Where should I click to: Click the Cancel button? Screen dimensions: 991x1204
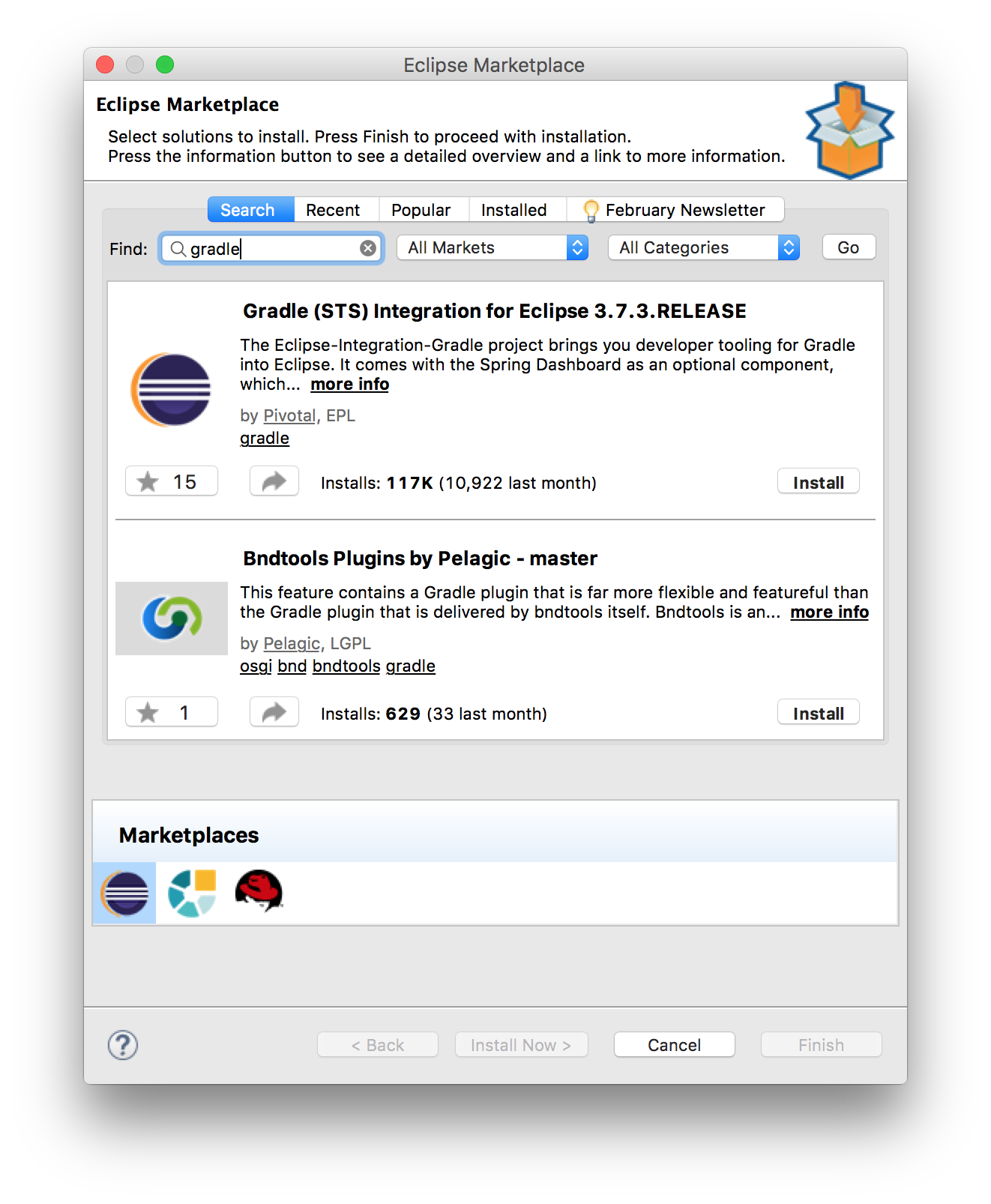pyautogui.click(x=674, y=1045)
